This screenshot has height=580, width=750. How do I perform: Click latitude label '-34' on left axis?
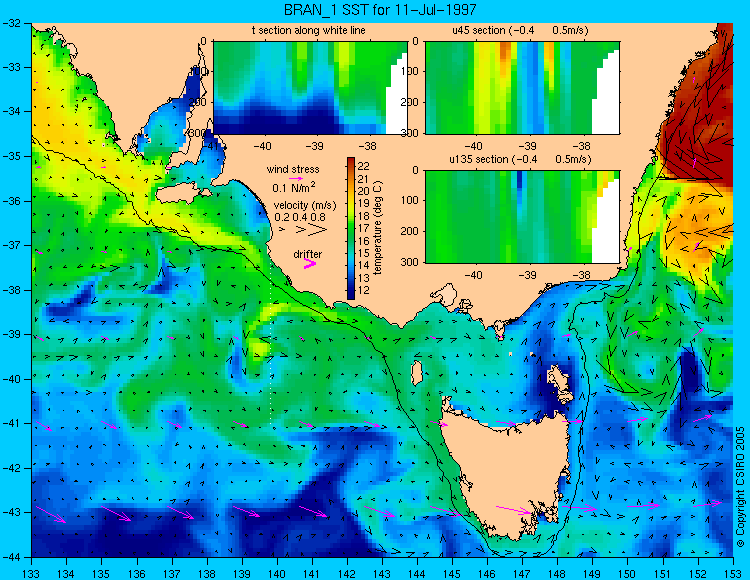click(11, 112)
